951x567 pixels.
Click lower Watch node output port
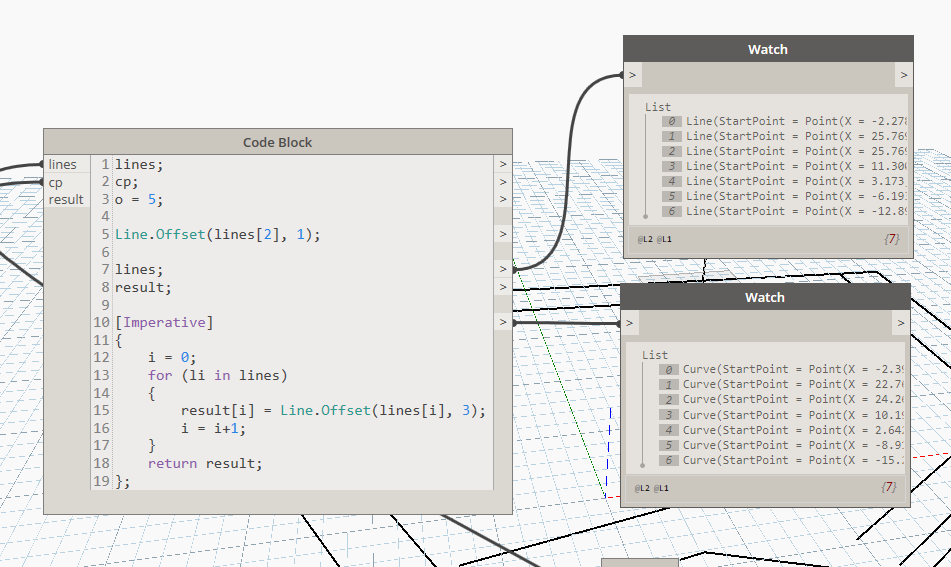901,323
